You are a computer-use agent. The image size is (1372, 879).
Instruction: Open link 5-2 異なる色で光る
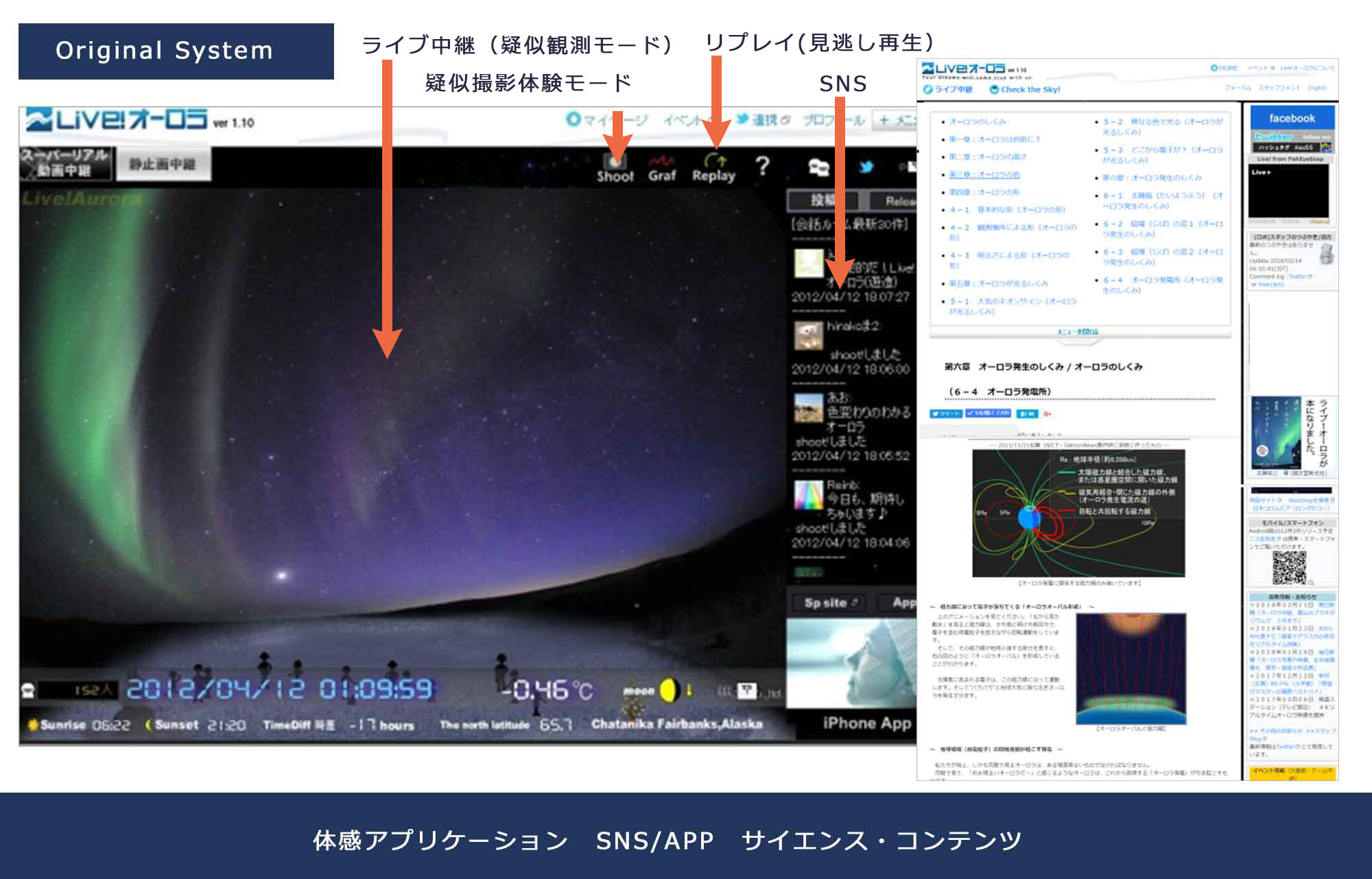tap(1163, 127)
